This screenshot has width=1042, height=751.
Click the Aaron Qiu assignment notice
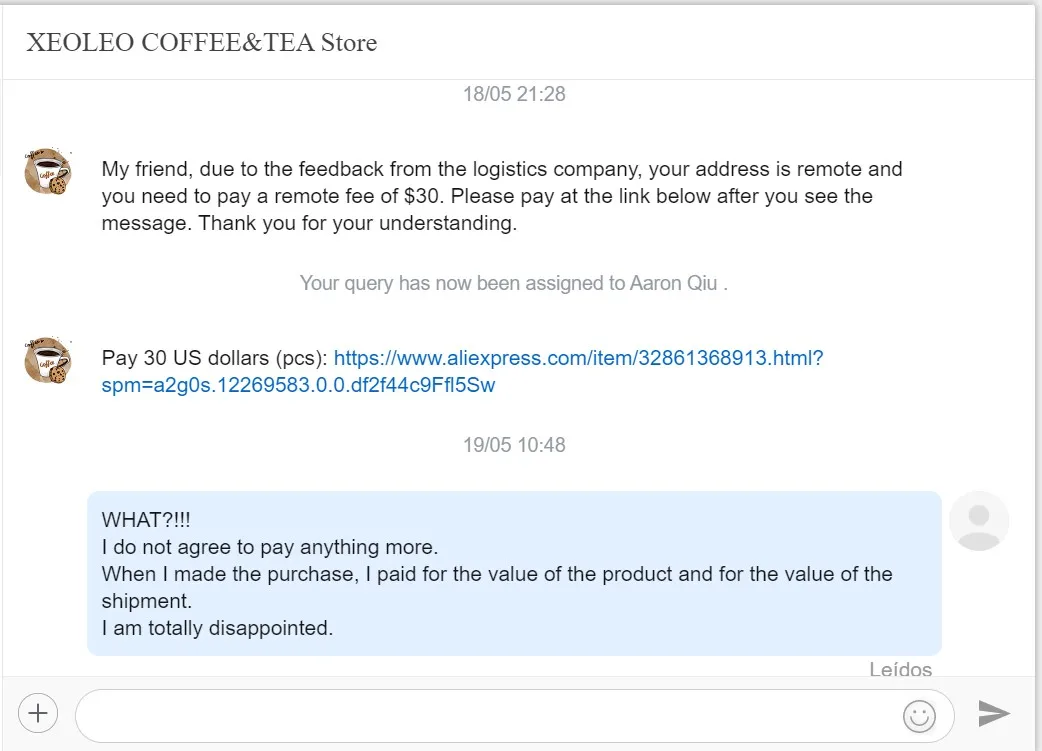[x=514, y=283]
